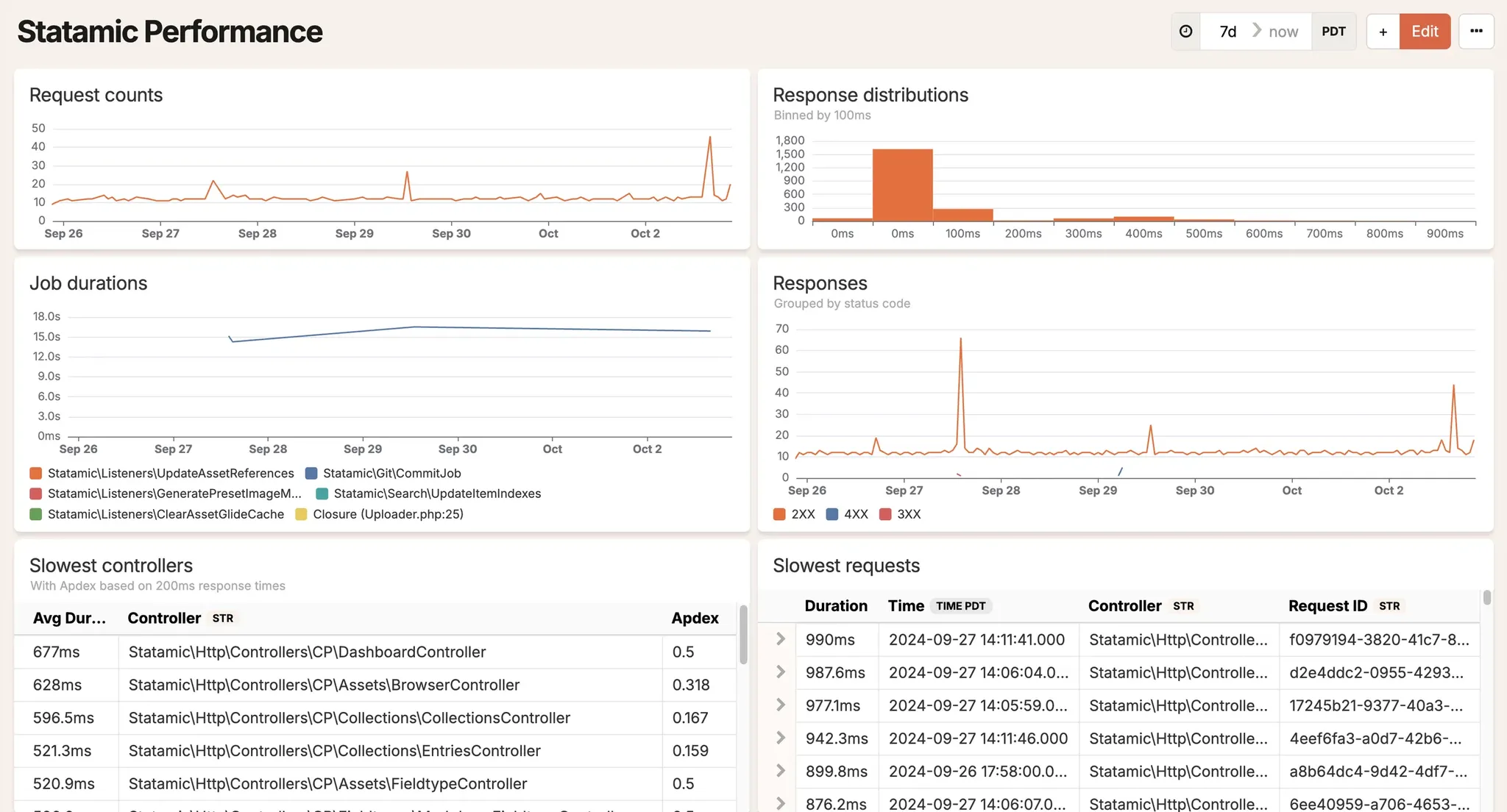Select the Assets\FieldtypeController row
The image size is (1507, 812).
tap(375, 783)
